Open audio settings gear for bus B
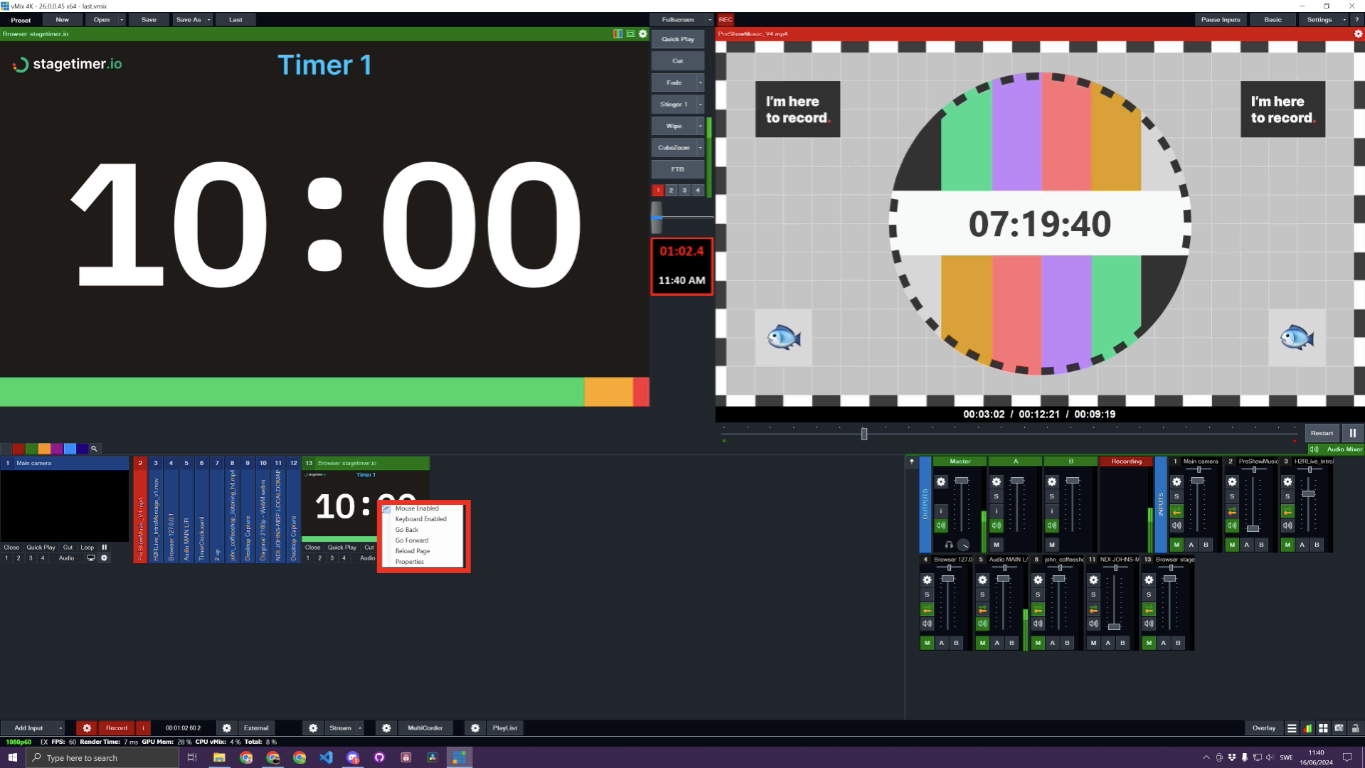 tap(1052, 482)
